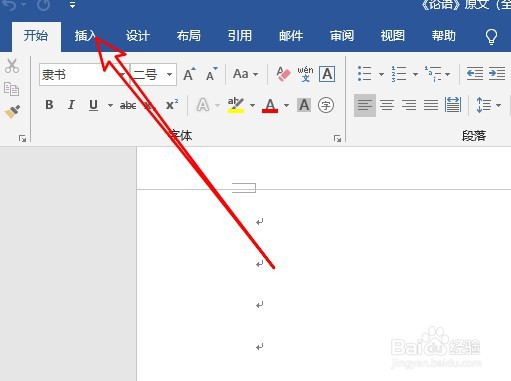
Task: Open the 帮助 (Help) tab
Action: (444, 35)
